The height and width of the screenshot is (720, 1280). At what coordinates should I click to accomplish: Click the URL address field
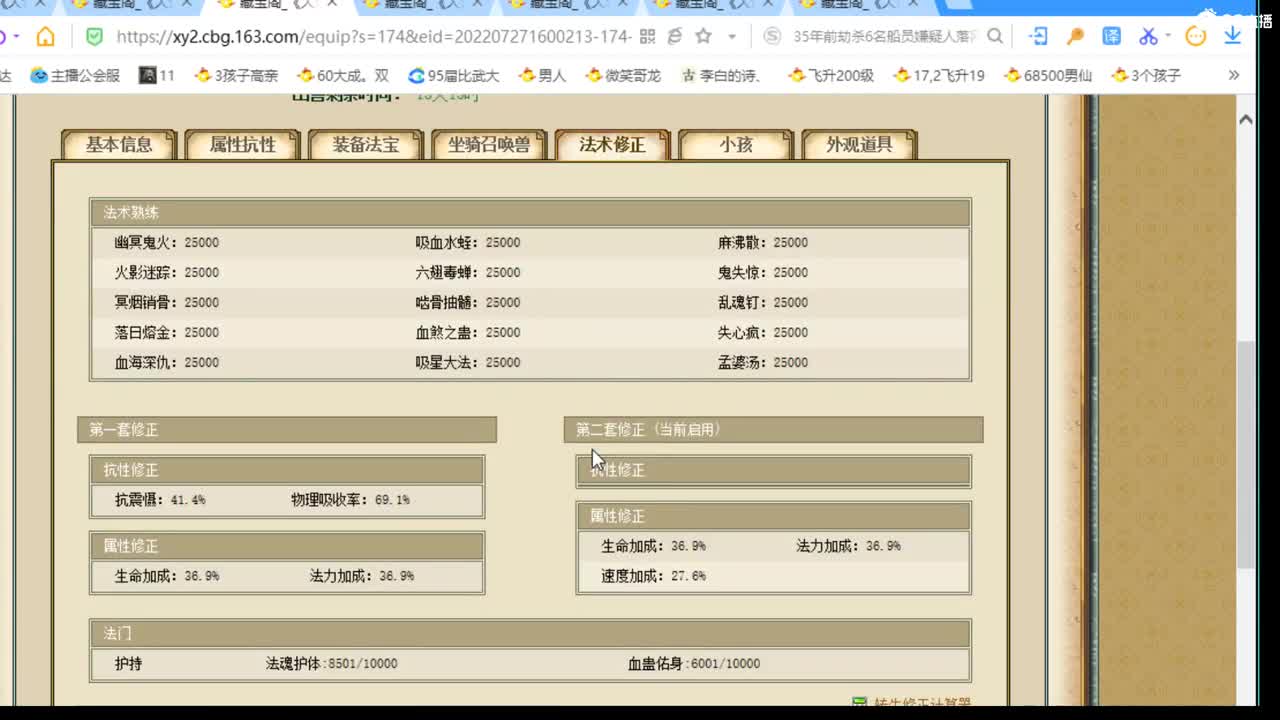[373, 37]
